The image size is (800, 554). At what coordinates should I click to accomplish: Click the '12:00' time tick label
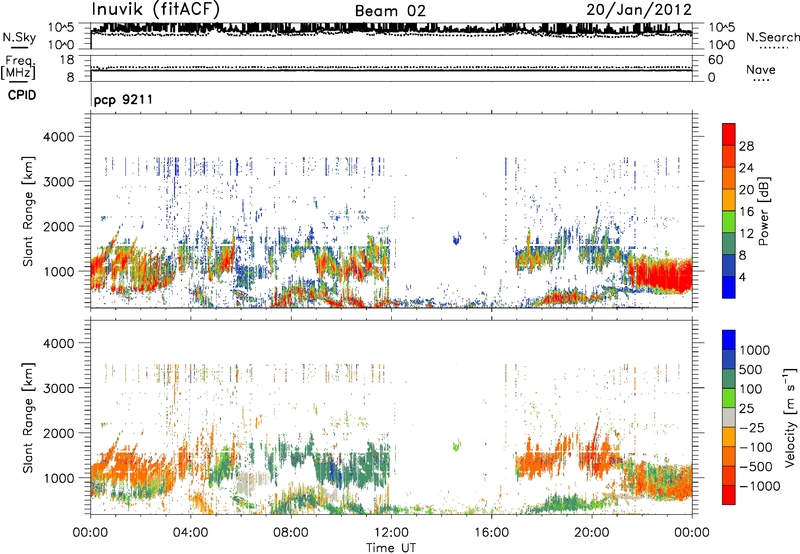[x=391, y=533]
